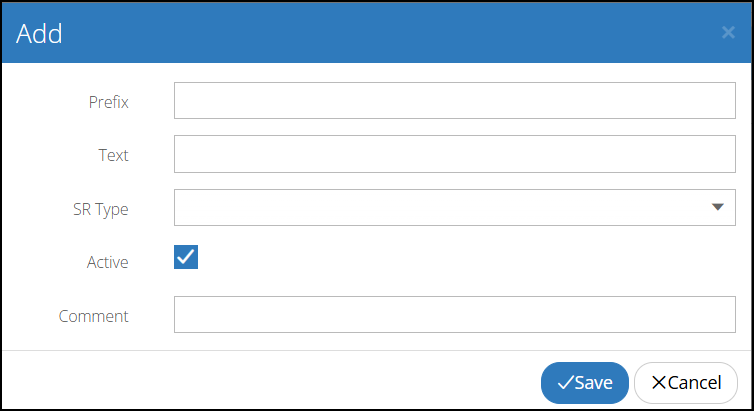Click the X icon on Cancel
Image resolution: width=754 pixels, height=411 pixels.
[658, 382]
